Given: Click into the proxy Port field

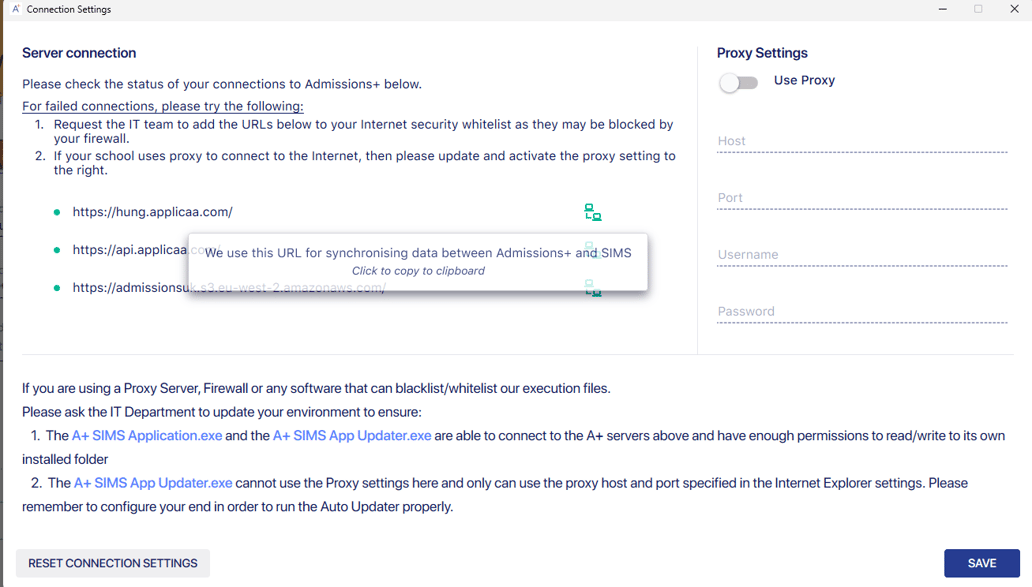Looking at the screenshot, I should (861, 199).
